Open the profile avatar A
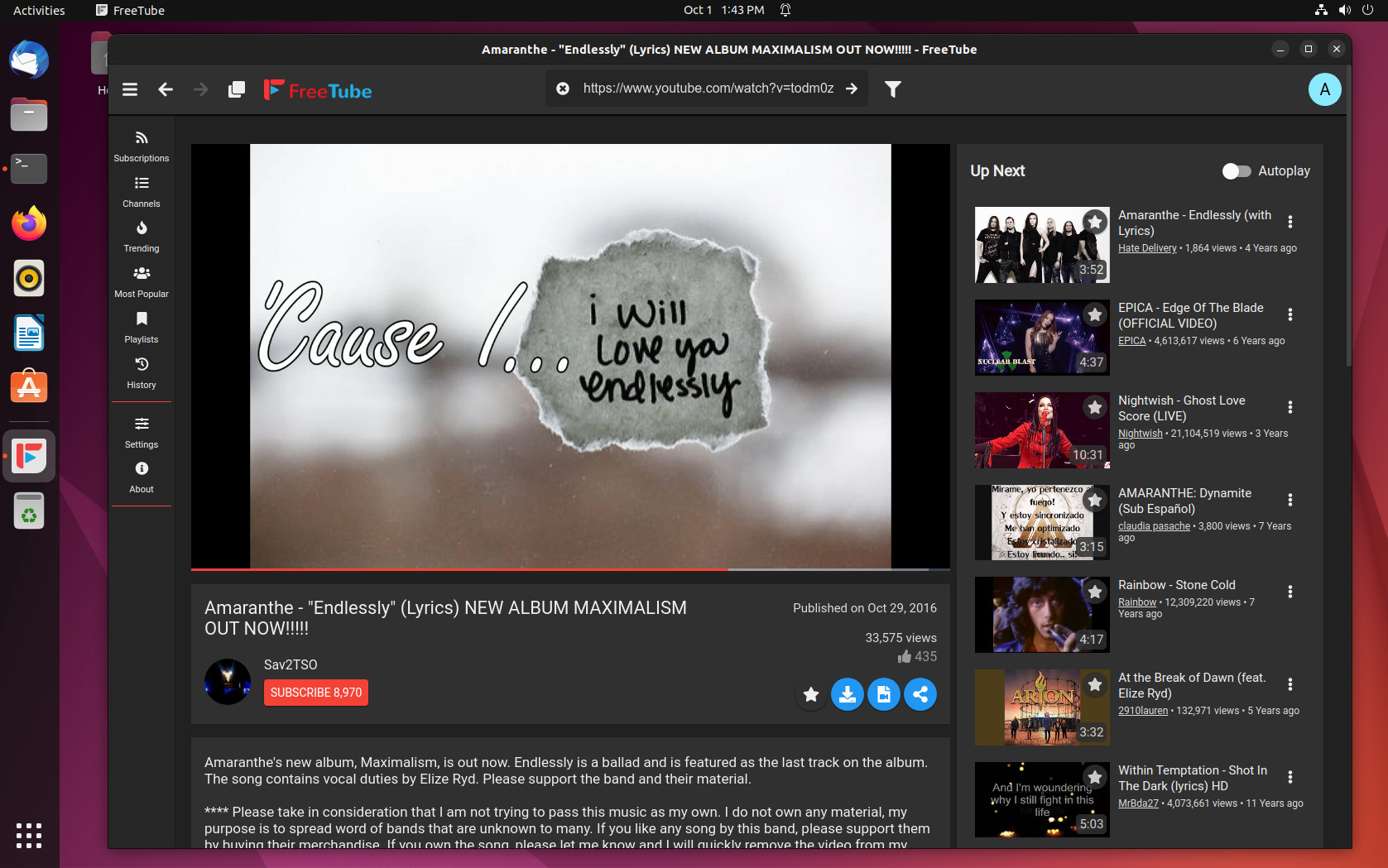 1324,89
